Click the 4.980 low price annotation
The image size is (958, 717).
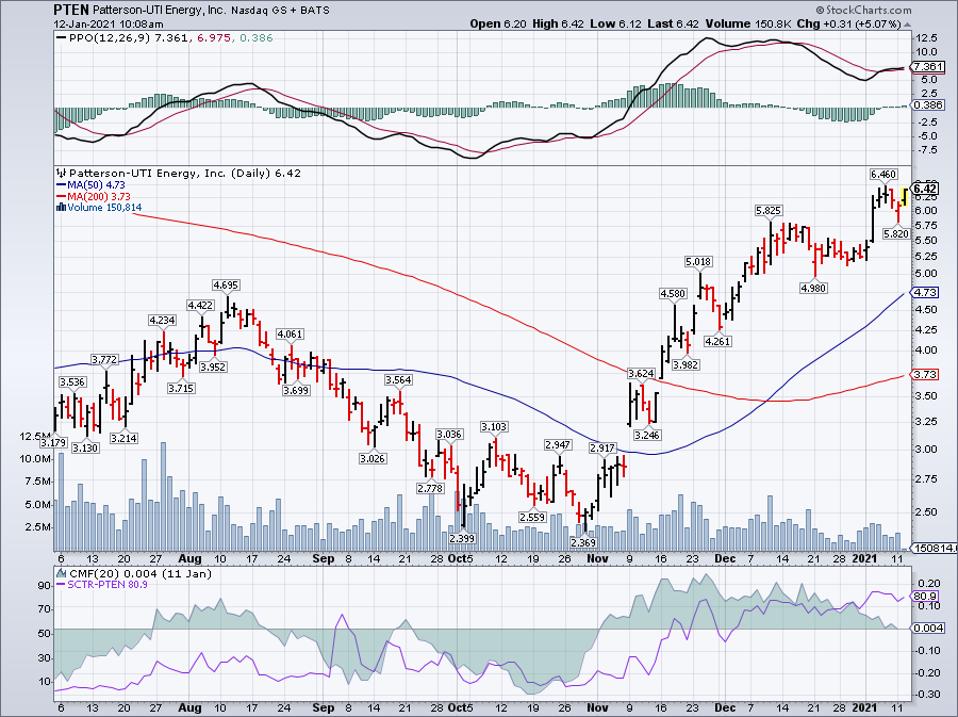point(814,288)
